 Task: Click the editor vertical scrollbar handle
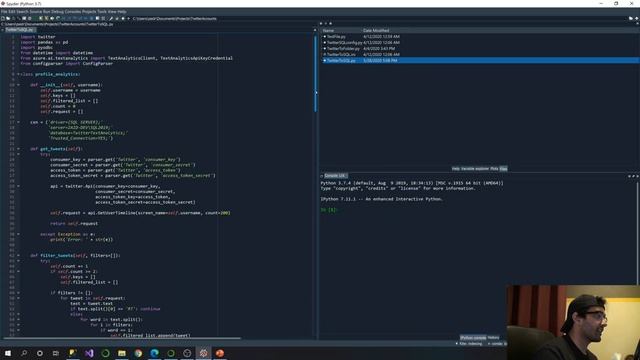pos(315,73)
